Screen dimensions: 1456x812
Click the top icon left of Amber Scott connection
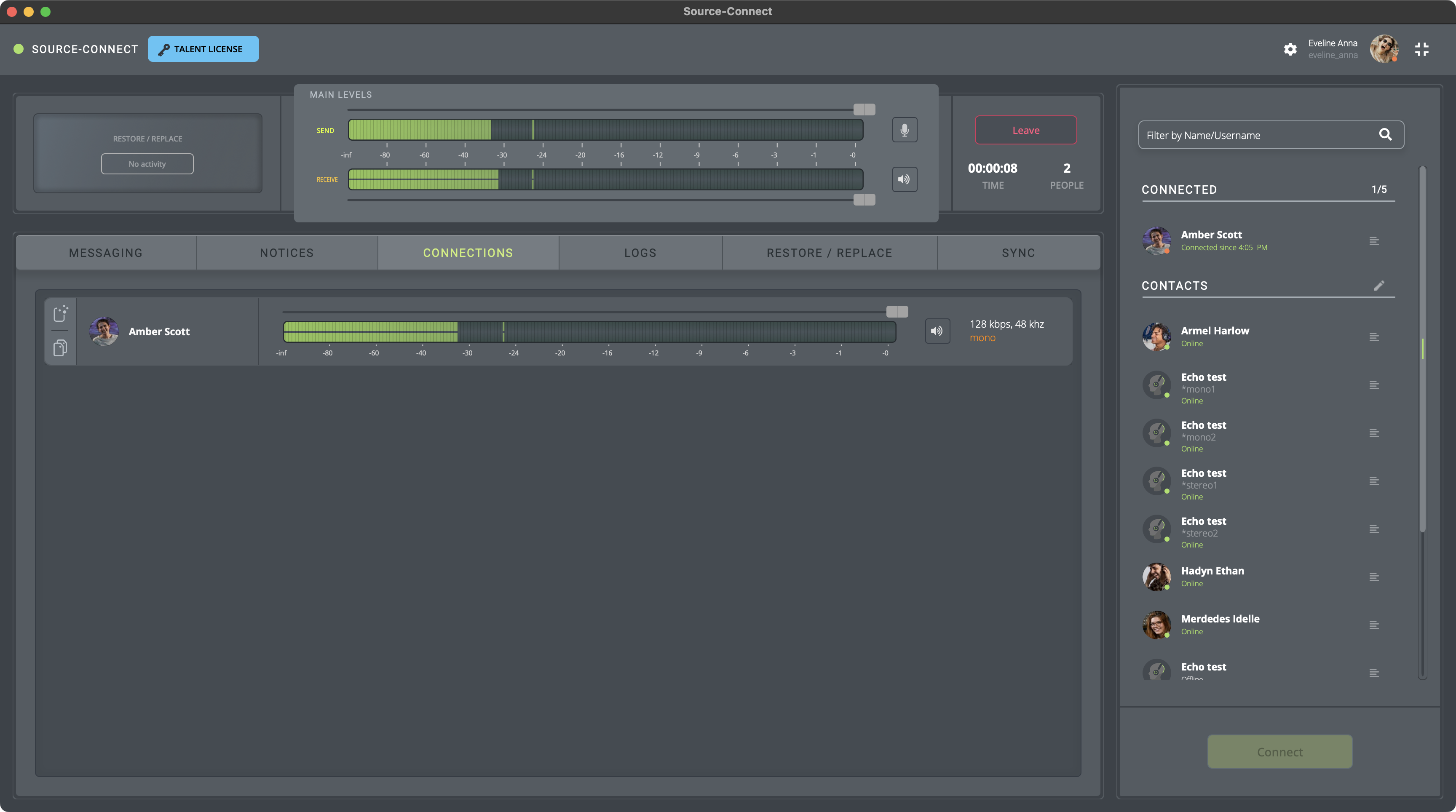tap(61, 313)
